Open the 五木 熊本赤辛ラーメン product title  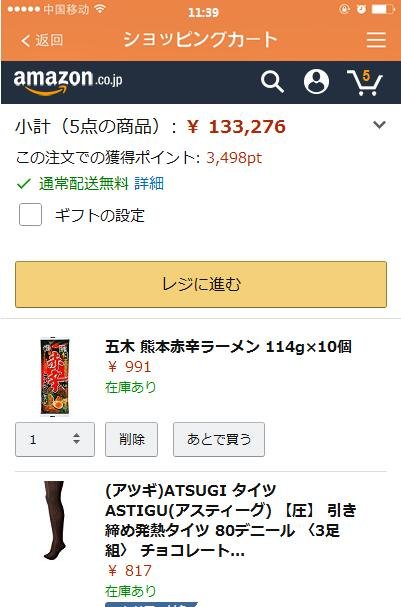[228, 346]
